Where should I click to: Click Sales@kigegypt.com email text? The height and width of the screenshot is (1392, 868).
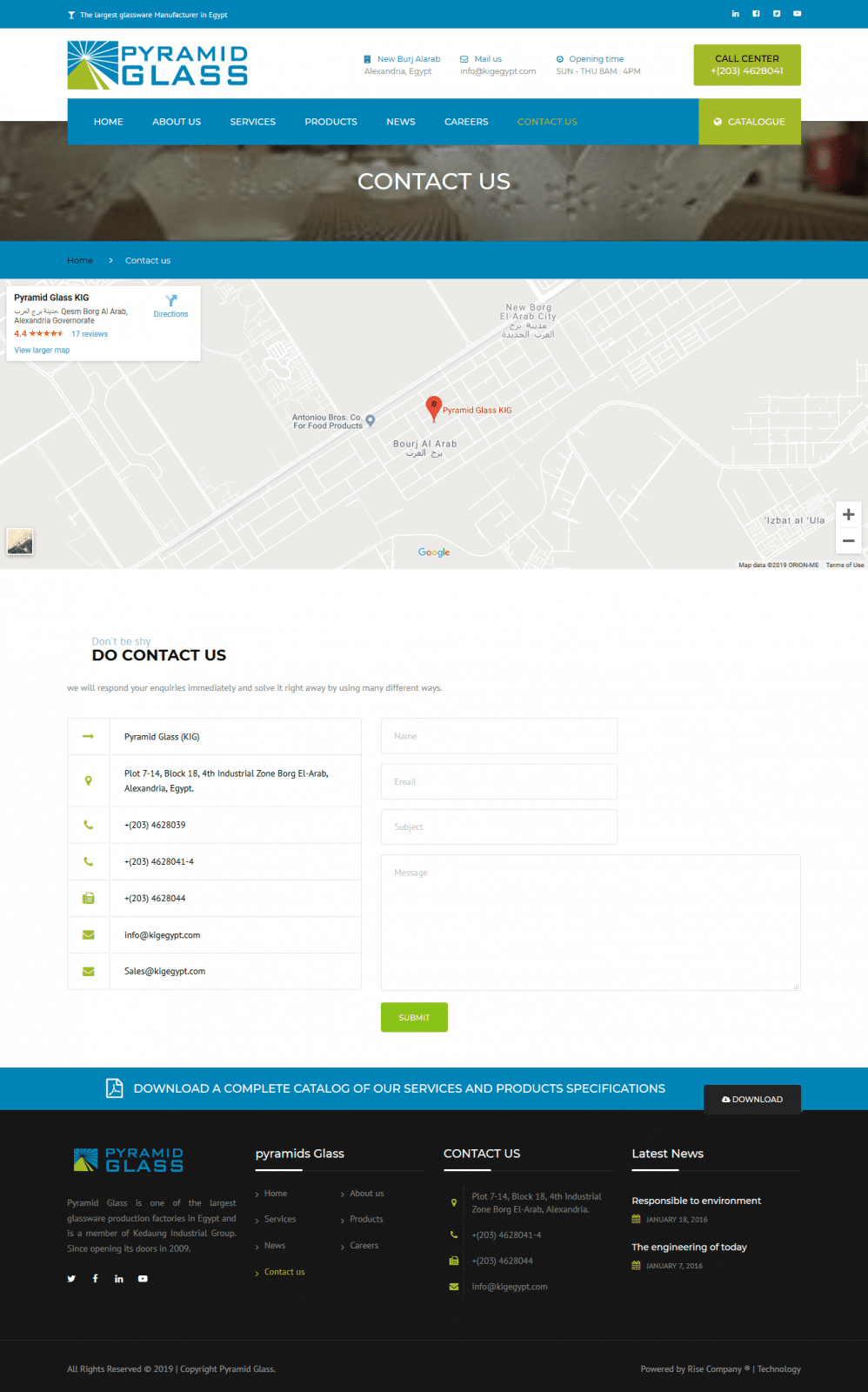(x=164, y=971)
